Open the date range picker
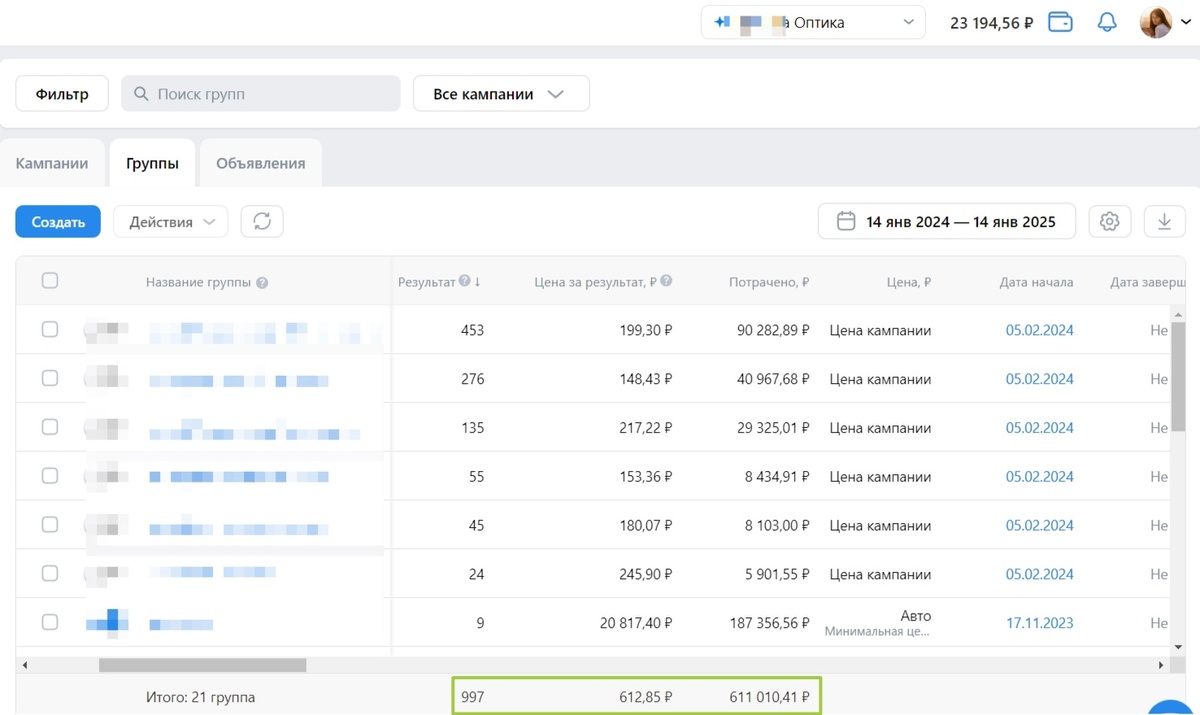This screenshot has width=1200, height=715. (x=947, y=221)
